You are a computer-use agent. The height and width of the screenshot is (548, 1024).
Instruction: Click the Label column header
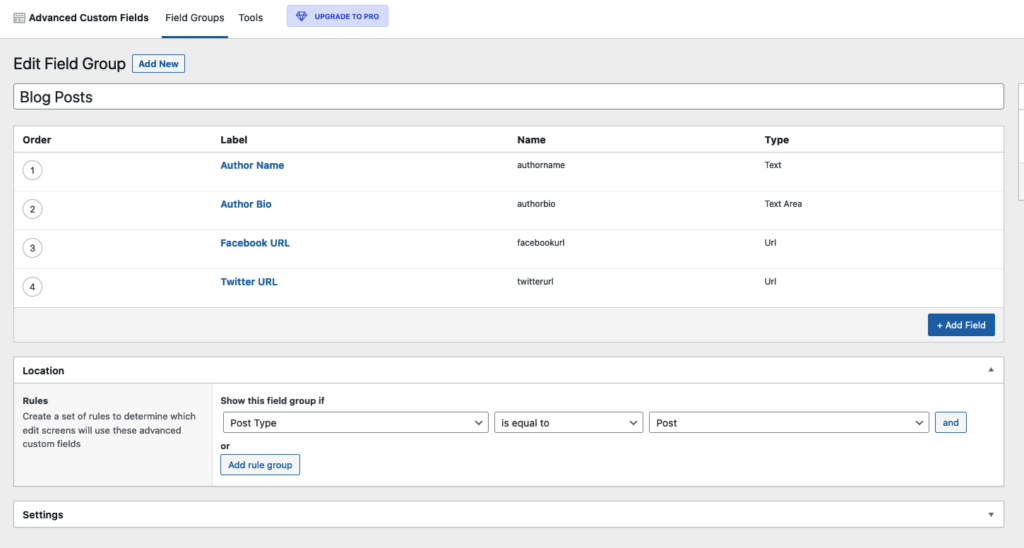234,140
